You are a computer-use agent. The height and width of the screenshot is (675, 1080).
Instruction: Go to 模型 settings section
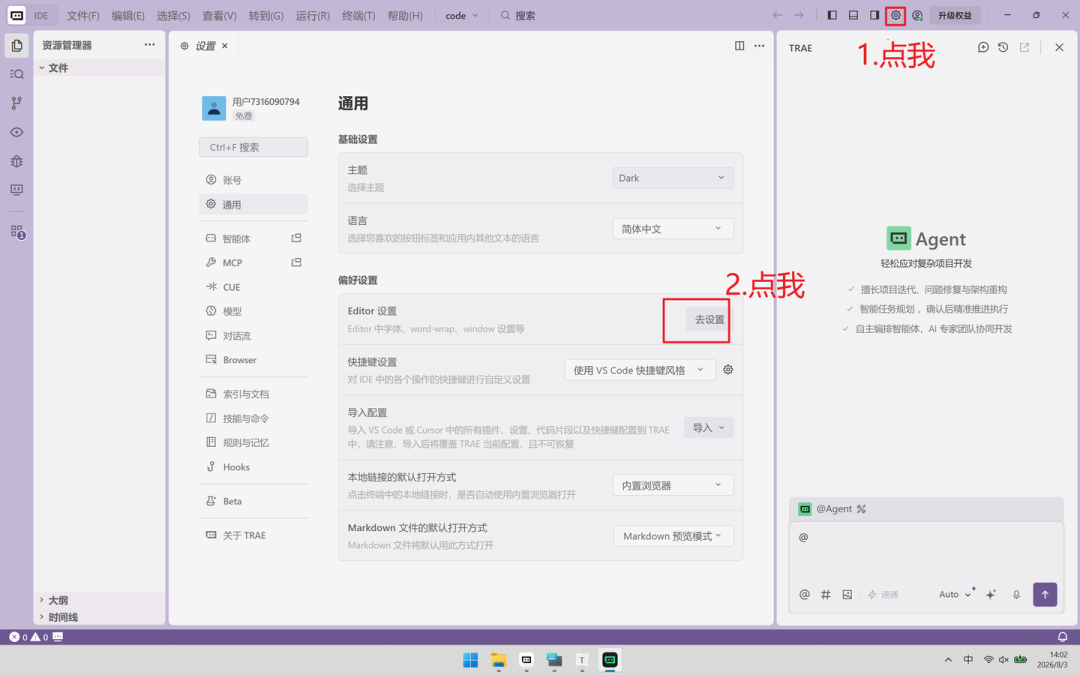[253, 311]
